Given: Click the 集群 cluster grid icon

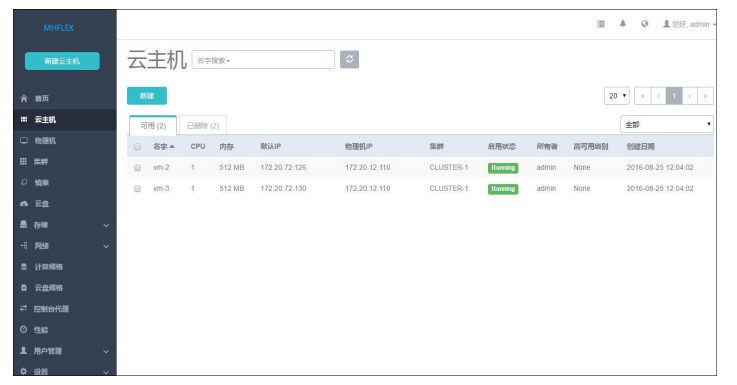Looking at the screenshot, I should [x=24, y=161].
